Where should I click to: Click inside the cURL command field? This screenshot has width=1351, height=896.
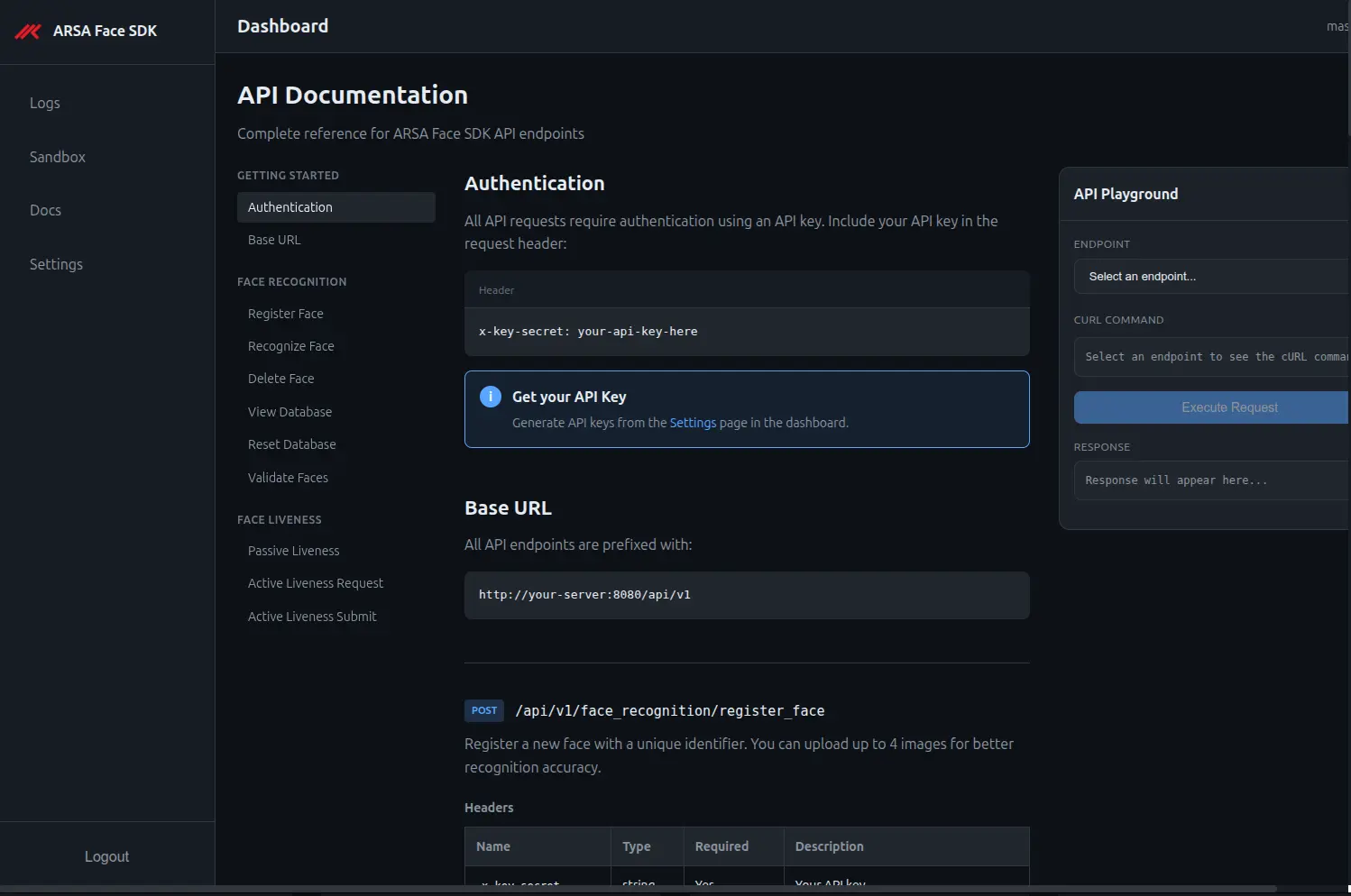click(1213, 356)
